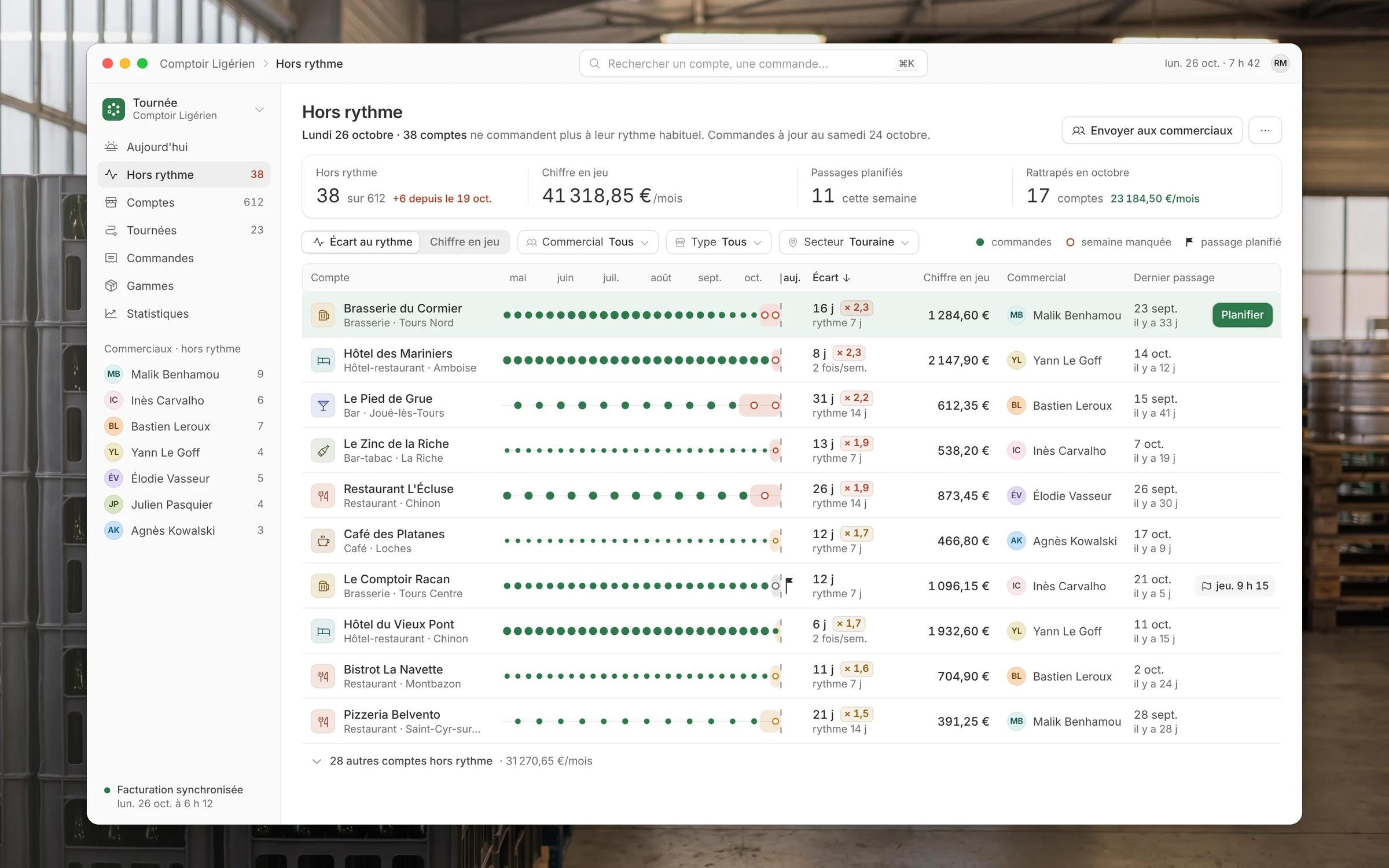Click the missed-week circle on Hôtel des Mariniers timeline

point(776,361)
